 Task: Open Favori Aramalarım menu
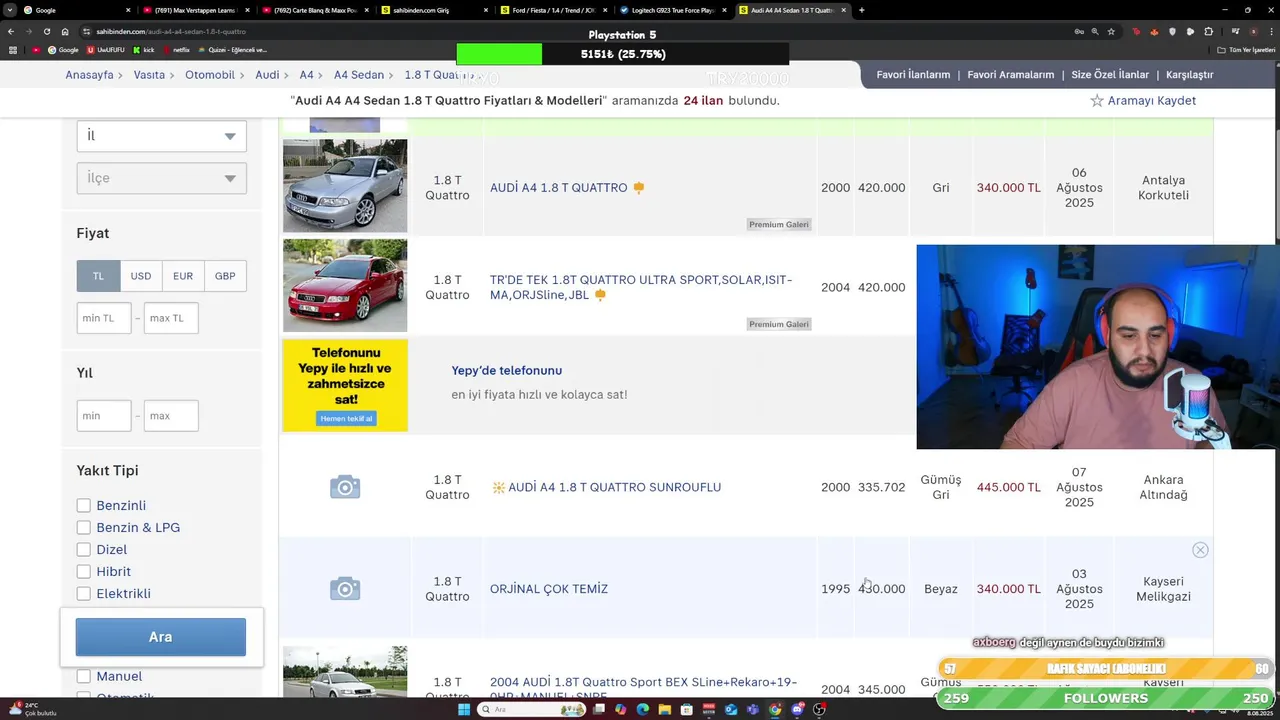click(1011, 75)
